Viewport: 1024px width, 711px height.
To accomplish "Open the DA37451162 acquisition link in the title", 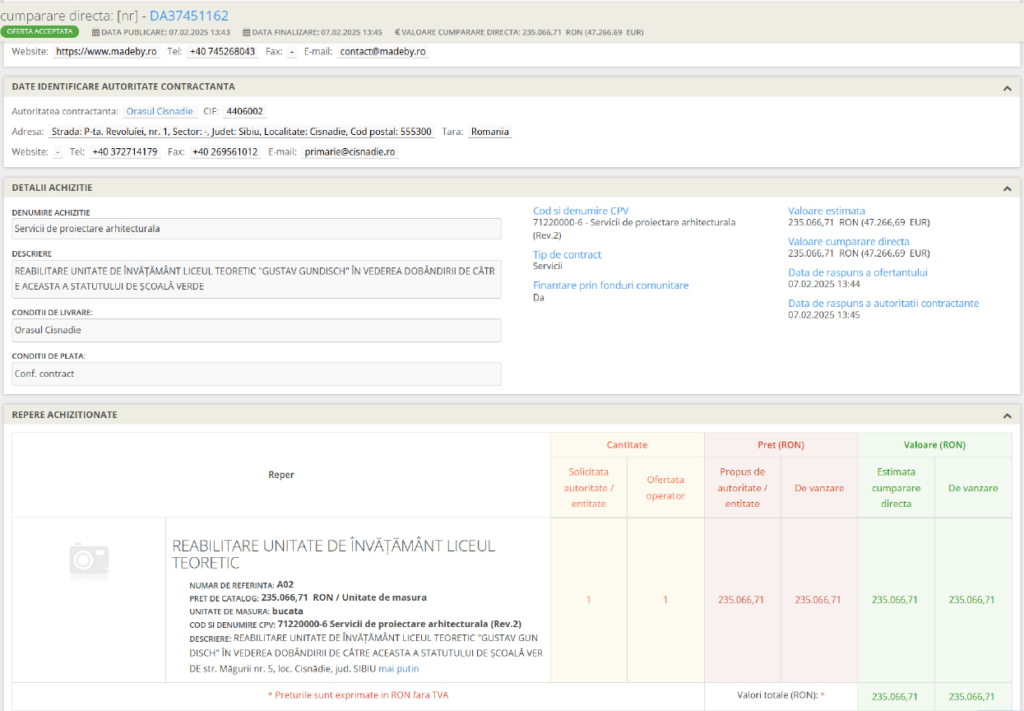I will (x=189, y=15).
